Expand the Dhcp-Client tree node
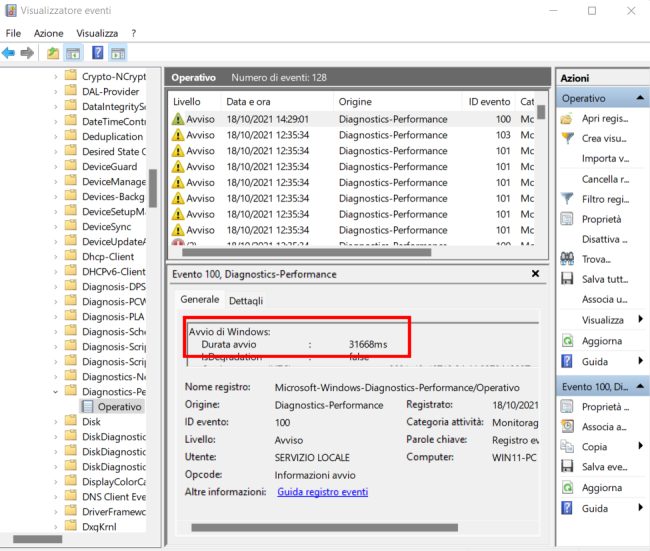The height and width of the screenshot is (551, 650). pos(56,257)
